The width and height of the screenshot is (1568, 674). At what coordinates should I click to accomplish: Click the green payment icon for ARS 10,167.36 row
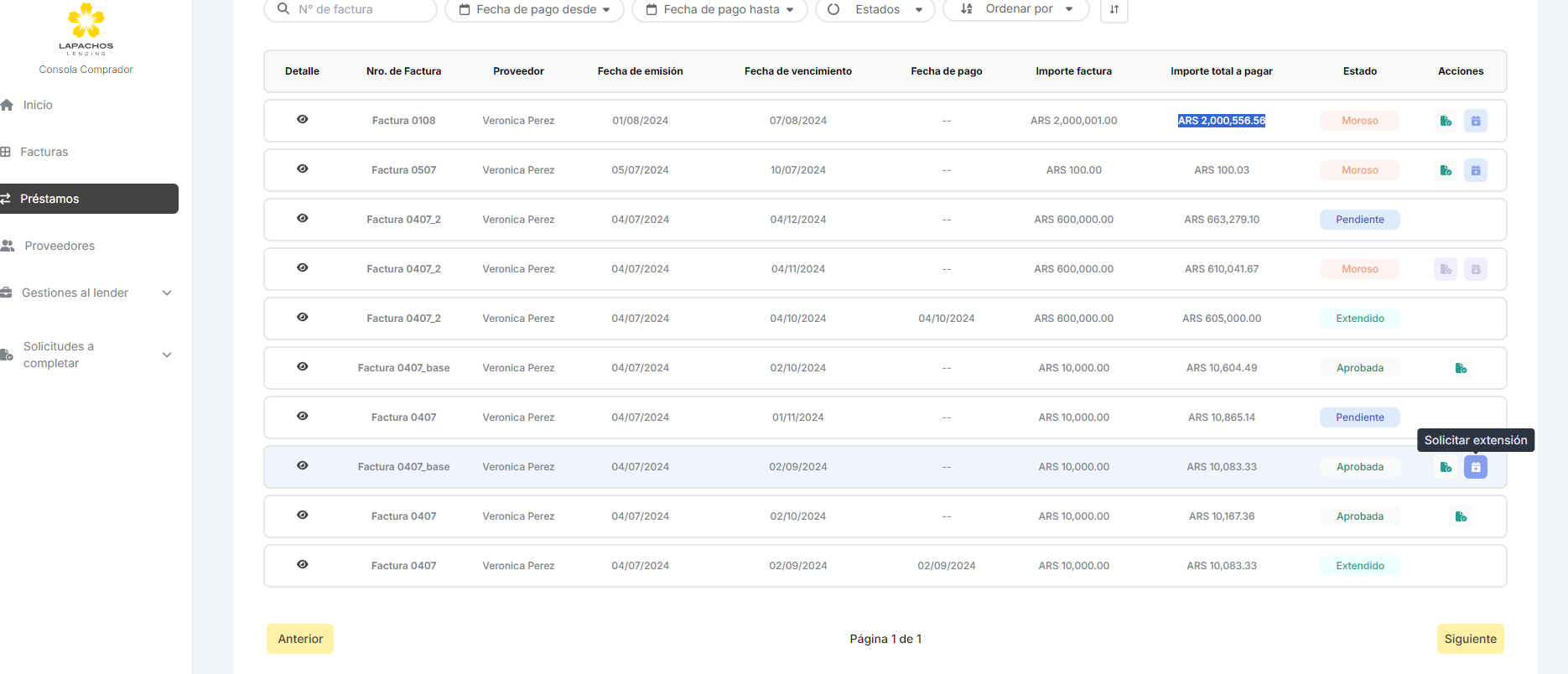(1461, 516)
